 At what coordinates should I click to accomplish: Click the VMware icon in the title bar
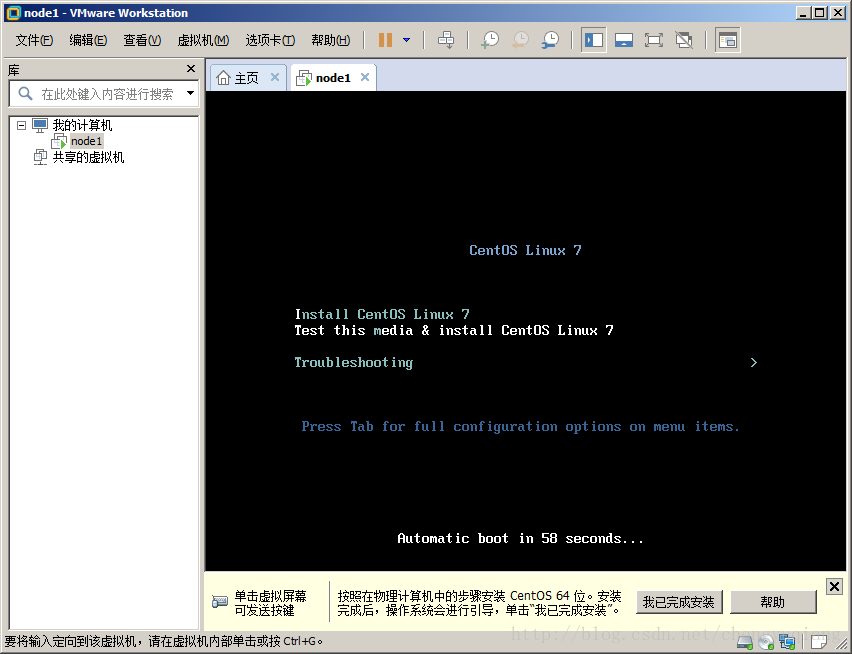(x=13, y=12)
